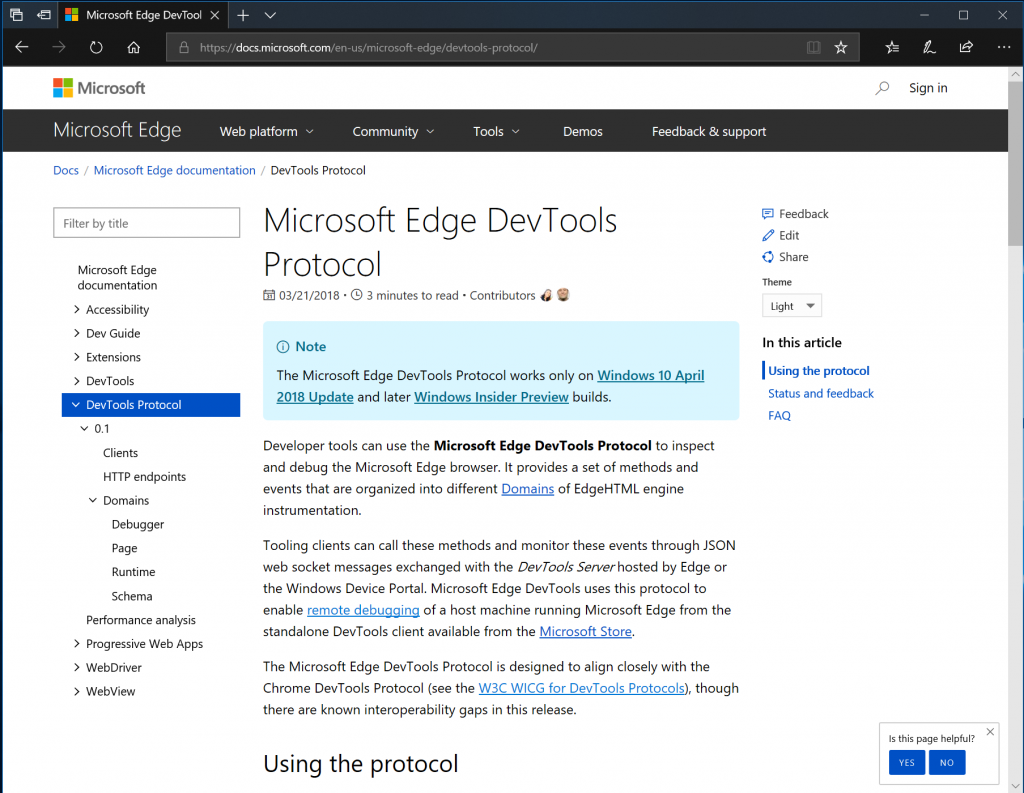This screenshot has width=1024, height=793.
Task: Click the Sign in link
Action: click(928, 88)
